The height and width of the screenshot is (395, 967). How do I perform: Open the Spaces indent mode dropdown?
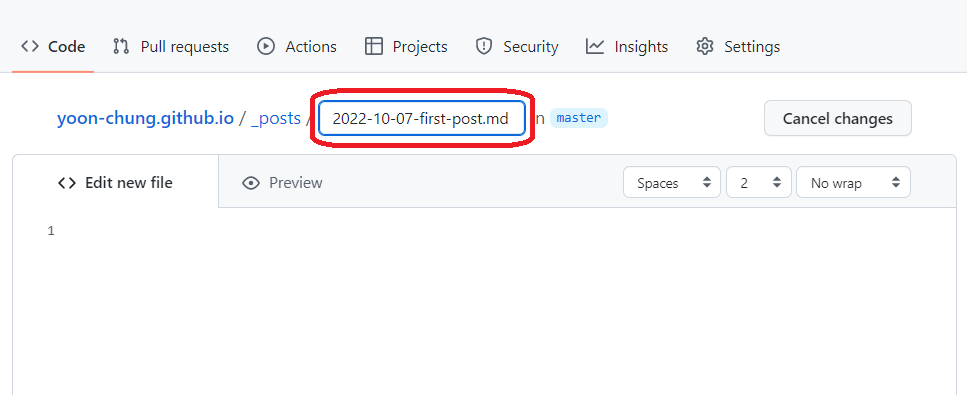672,182
